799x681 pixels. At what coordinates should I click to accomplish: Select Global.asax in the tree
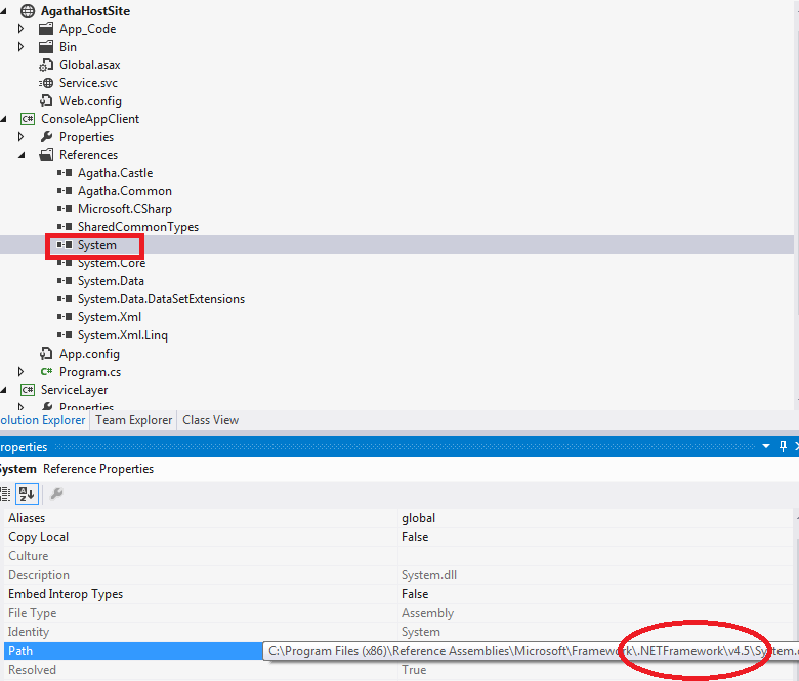pos(90,65)
